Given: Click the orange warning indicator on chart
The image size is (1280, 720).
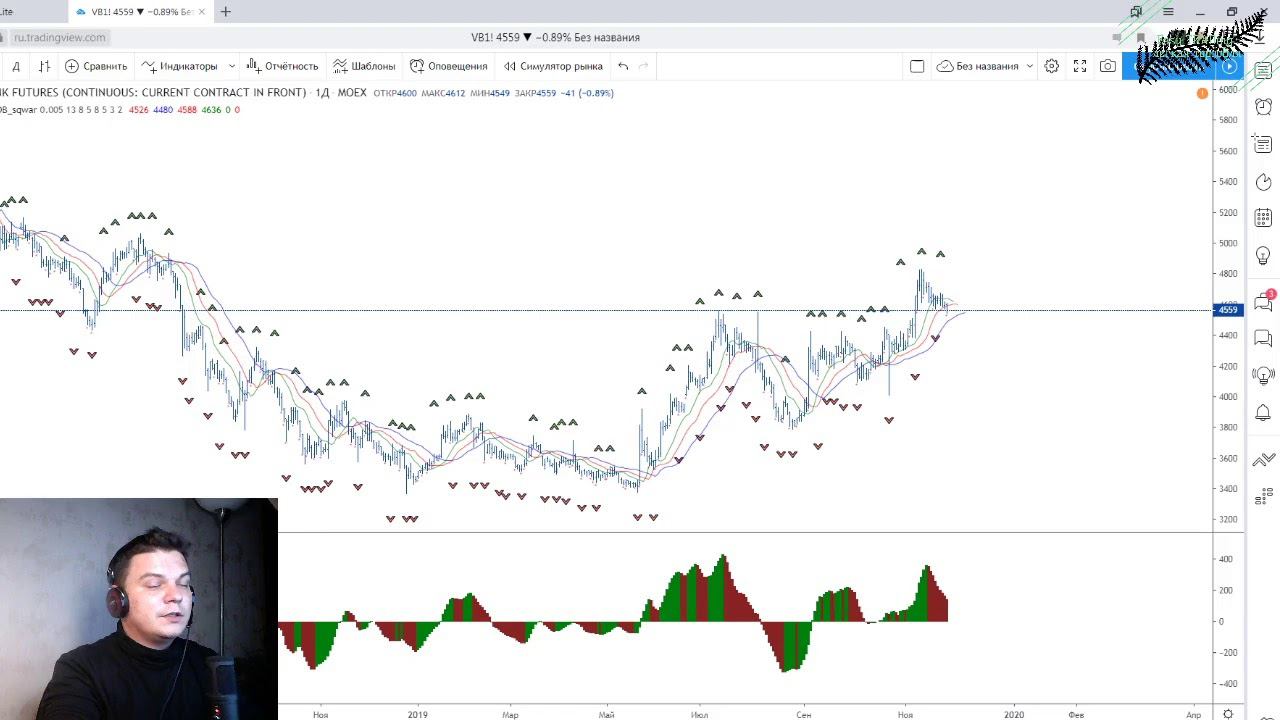Looking at the screenshot, I should (x=1202, y=93).
